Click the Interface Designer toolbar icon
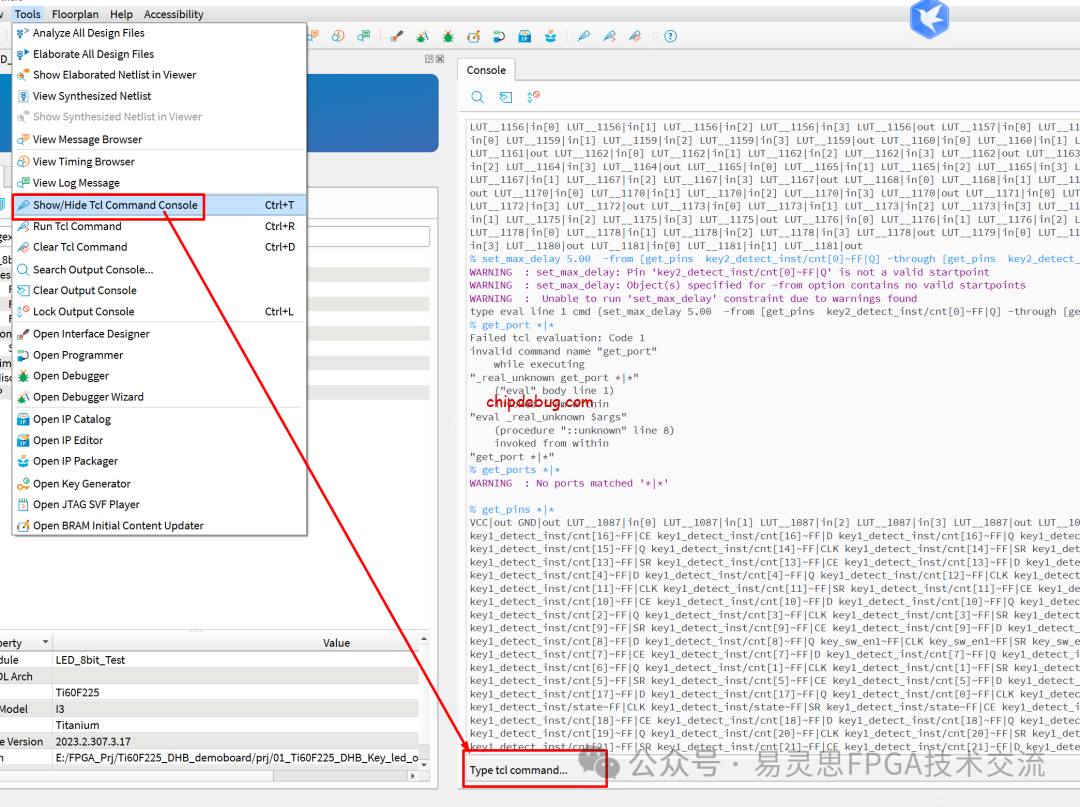Viewport: 1080px width, 807px height. (397, 36)
